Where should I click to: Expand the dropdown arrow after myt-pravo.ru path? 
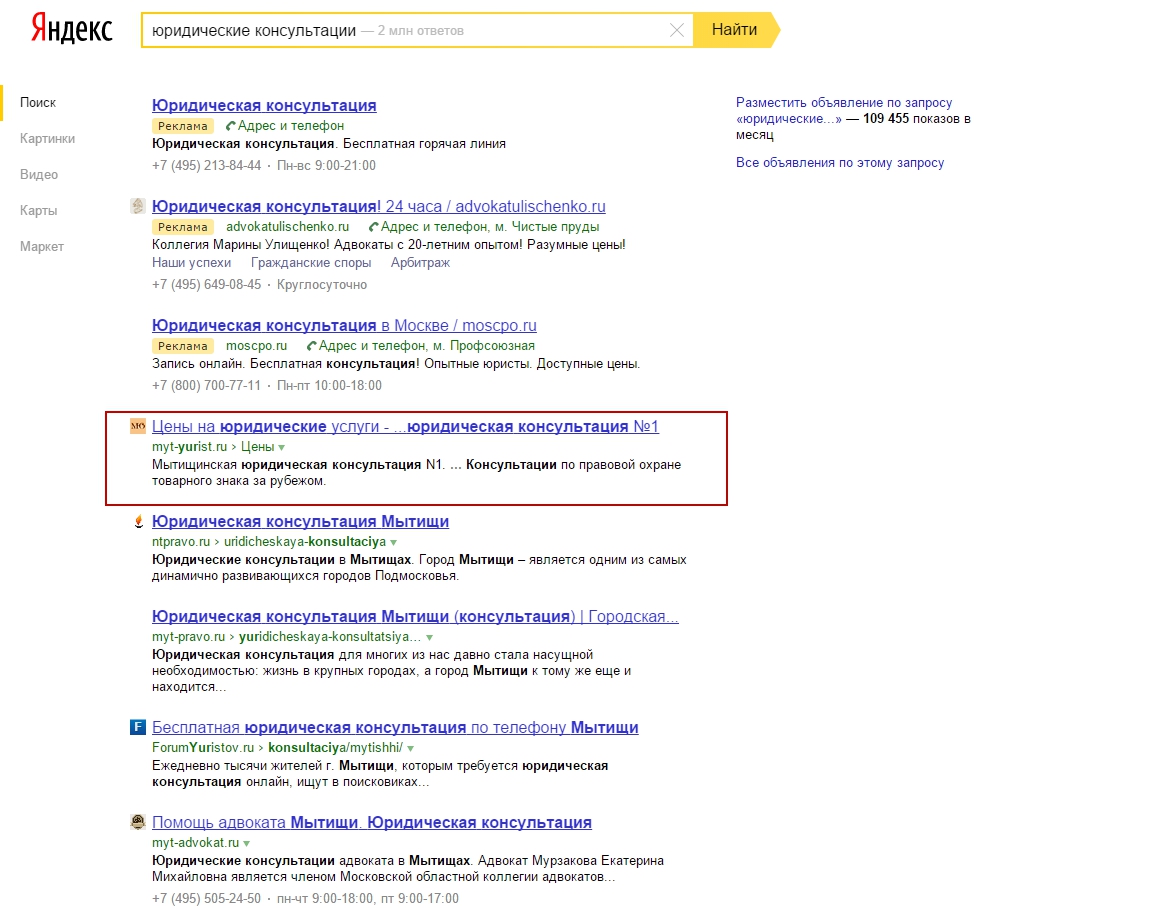[429, 638]
